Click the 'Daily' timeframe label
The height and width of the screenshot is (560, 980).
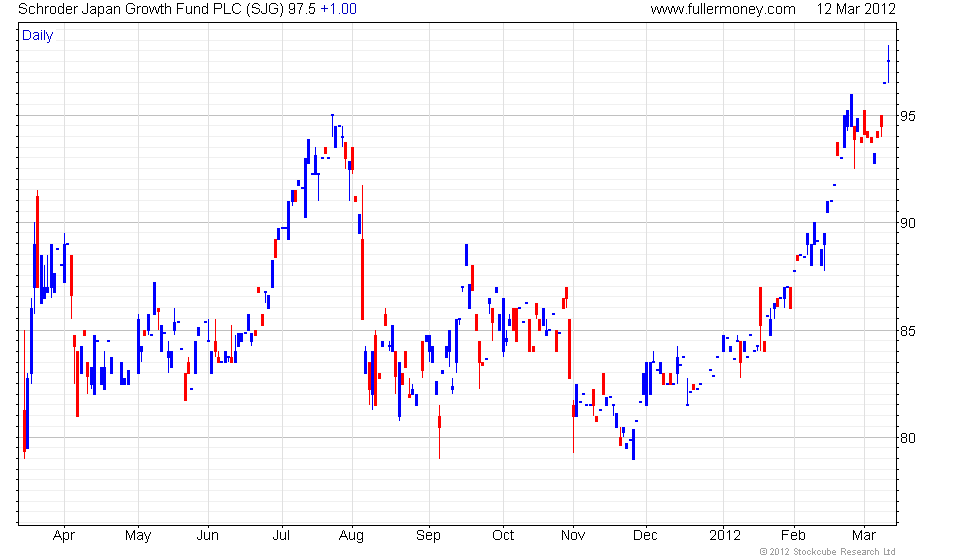point(38,36)
